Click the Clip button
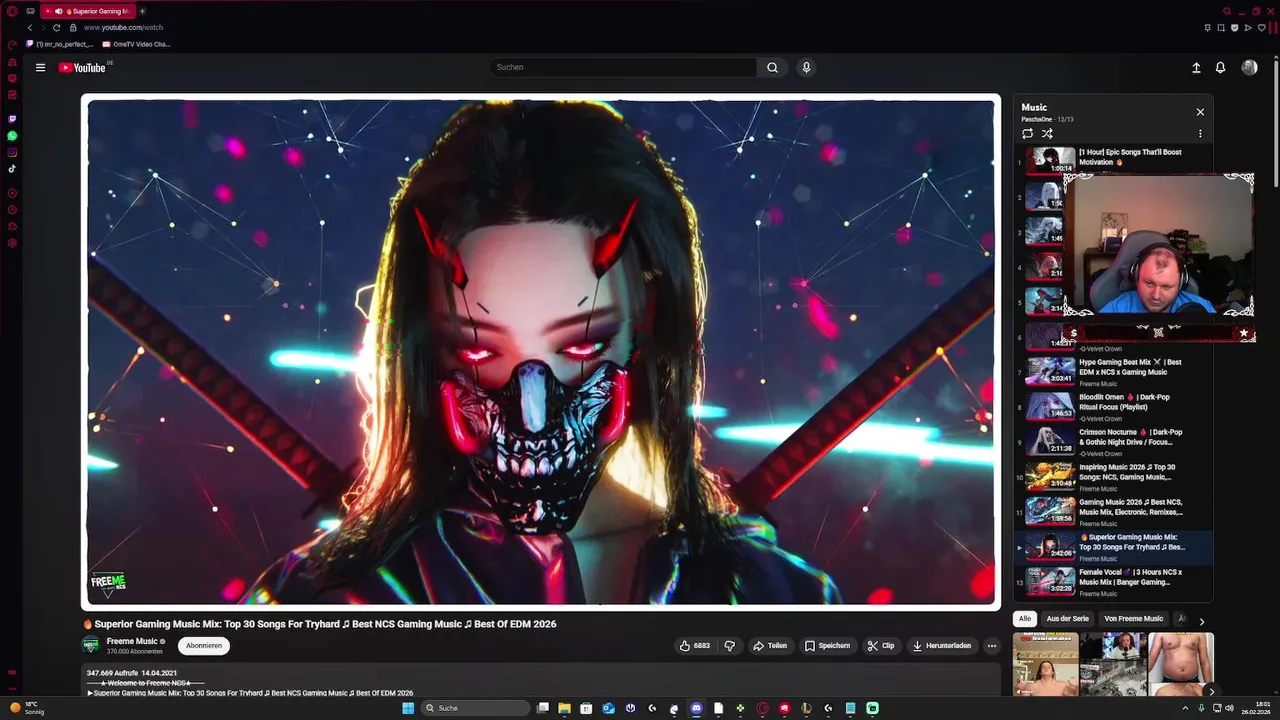Image resolution: width=1280 pixels, height=720 pixels. (881, 646)
